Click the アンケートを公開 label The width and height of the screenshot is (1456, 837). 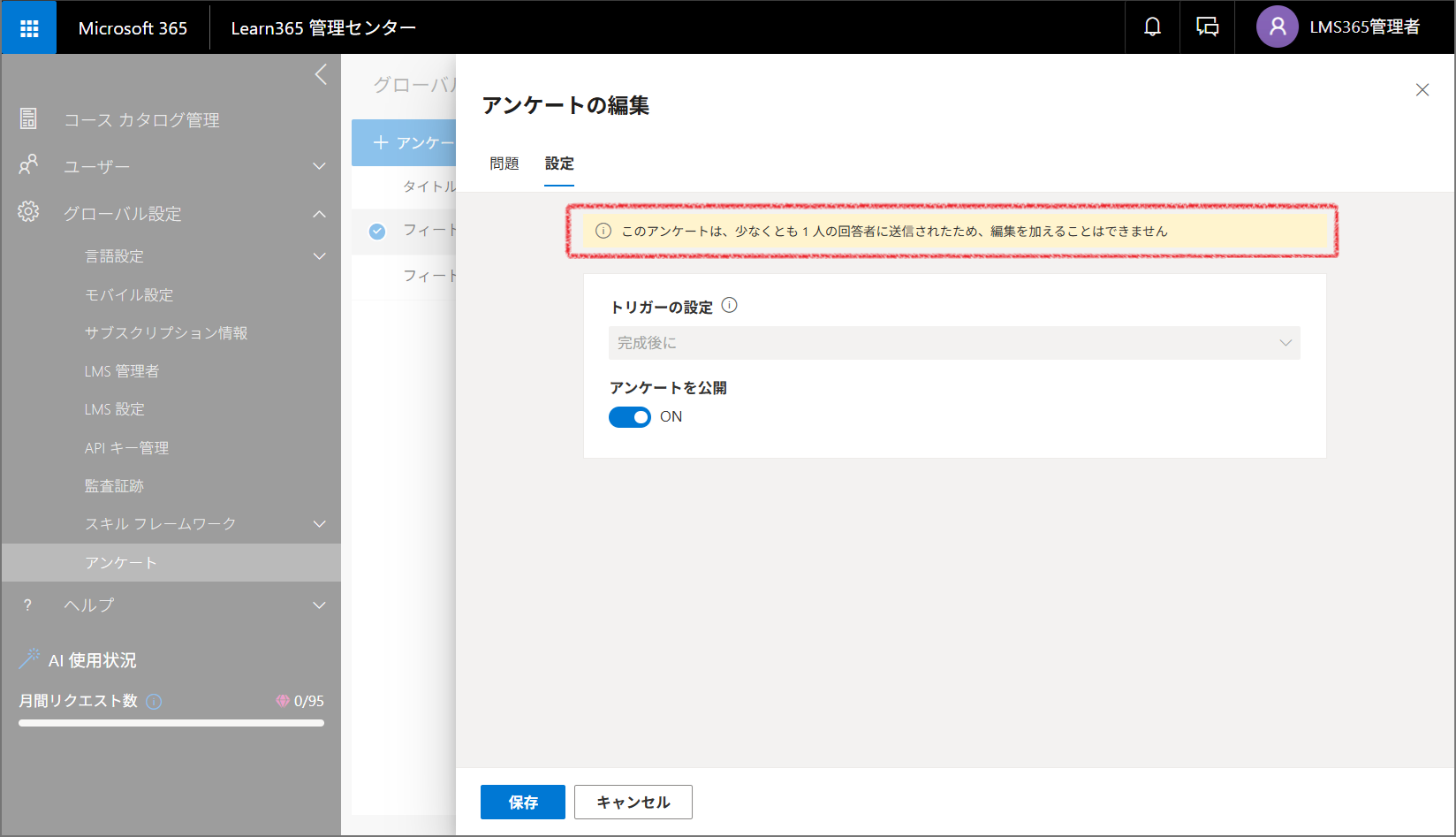tap(669, 388)
